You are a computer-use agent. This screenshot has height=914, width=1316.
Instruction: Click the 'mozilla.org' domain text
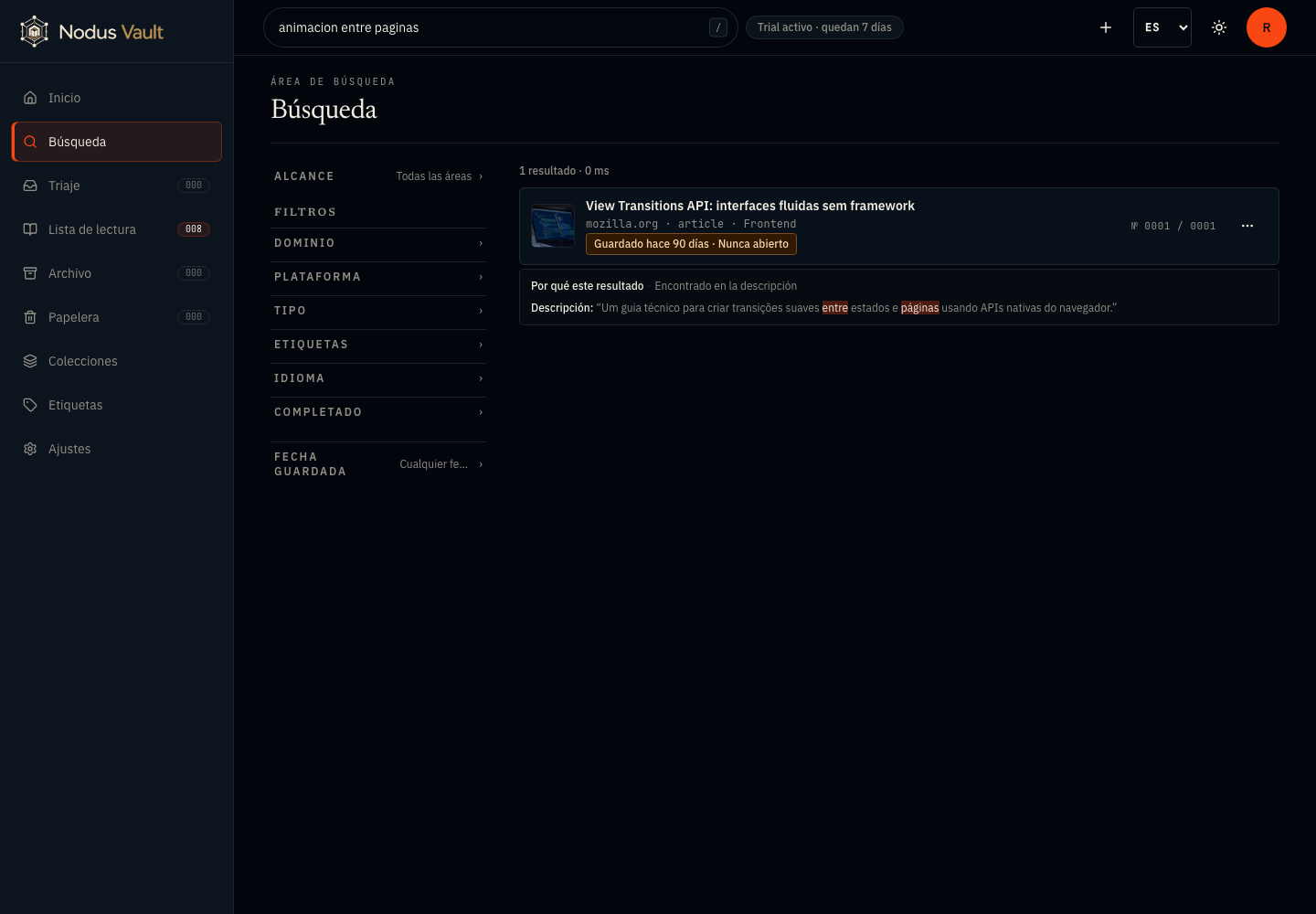click(x=621, y=224)
